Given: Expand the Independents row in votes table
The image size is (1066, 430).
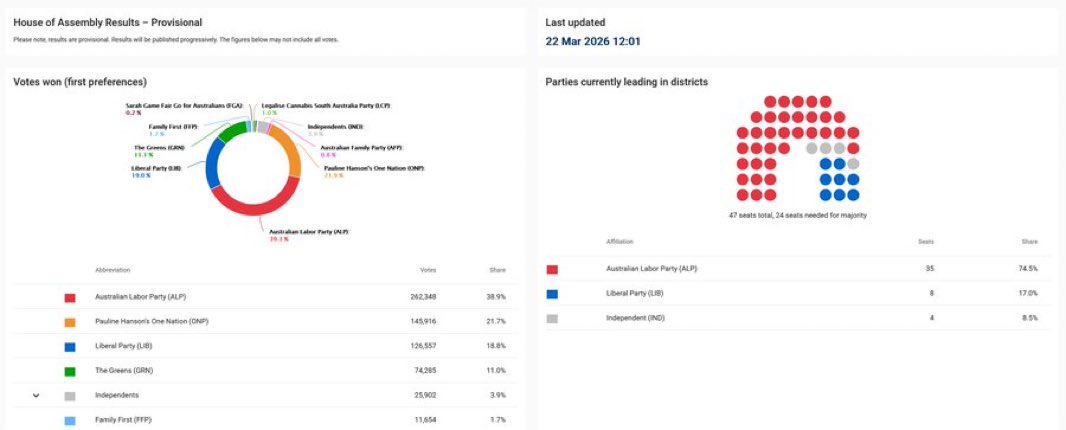Looking at the screenshot, I should pos(36,395).
